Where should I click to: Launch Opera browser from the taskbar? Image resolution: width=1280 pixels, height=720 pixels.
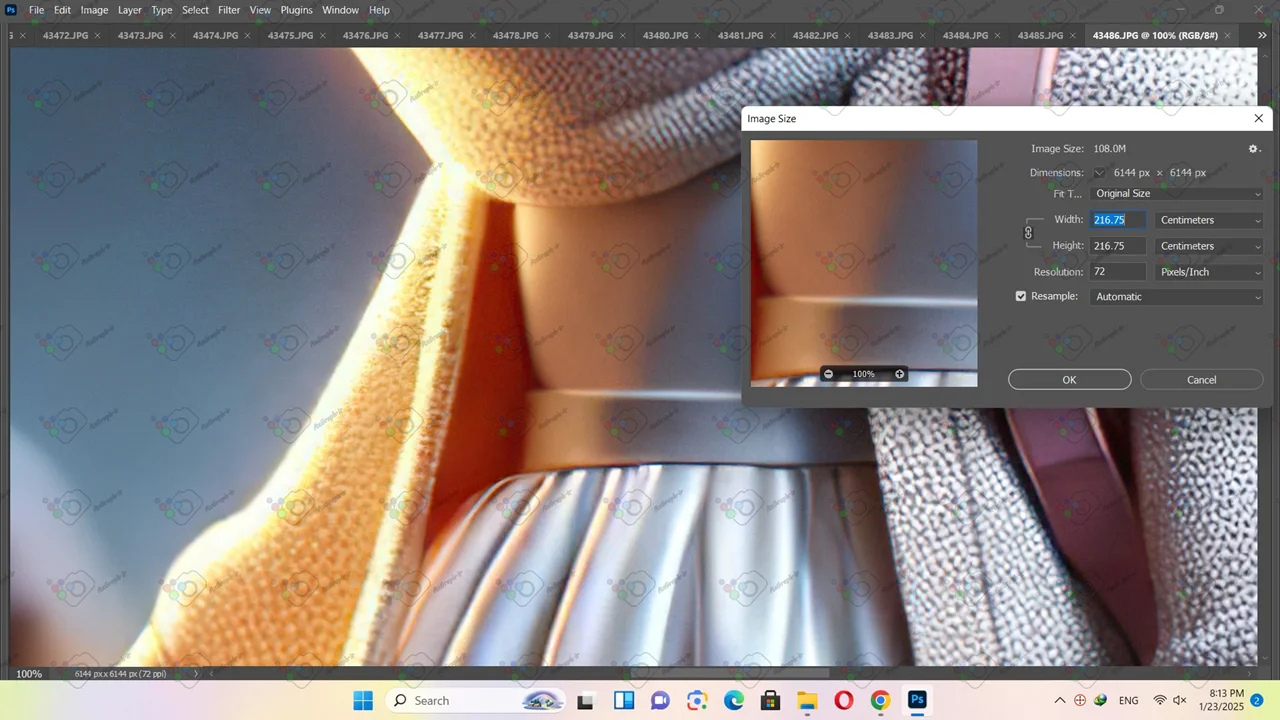coord(843,700)
